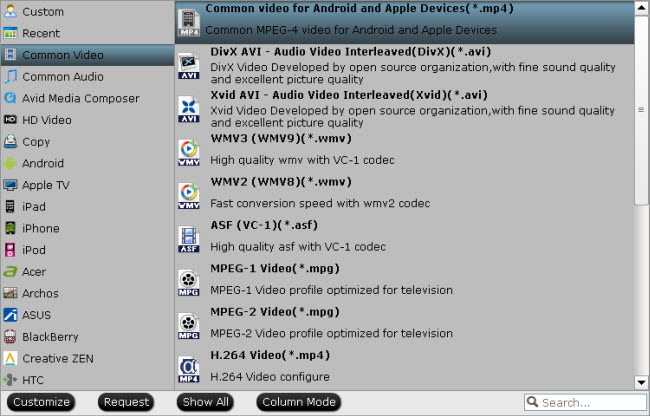Click the WMV3 (WMV9) format icon

tap(189, 152)
